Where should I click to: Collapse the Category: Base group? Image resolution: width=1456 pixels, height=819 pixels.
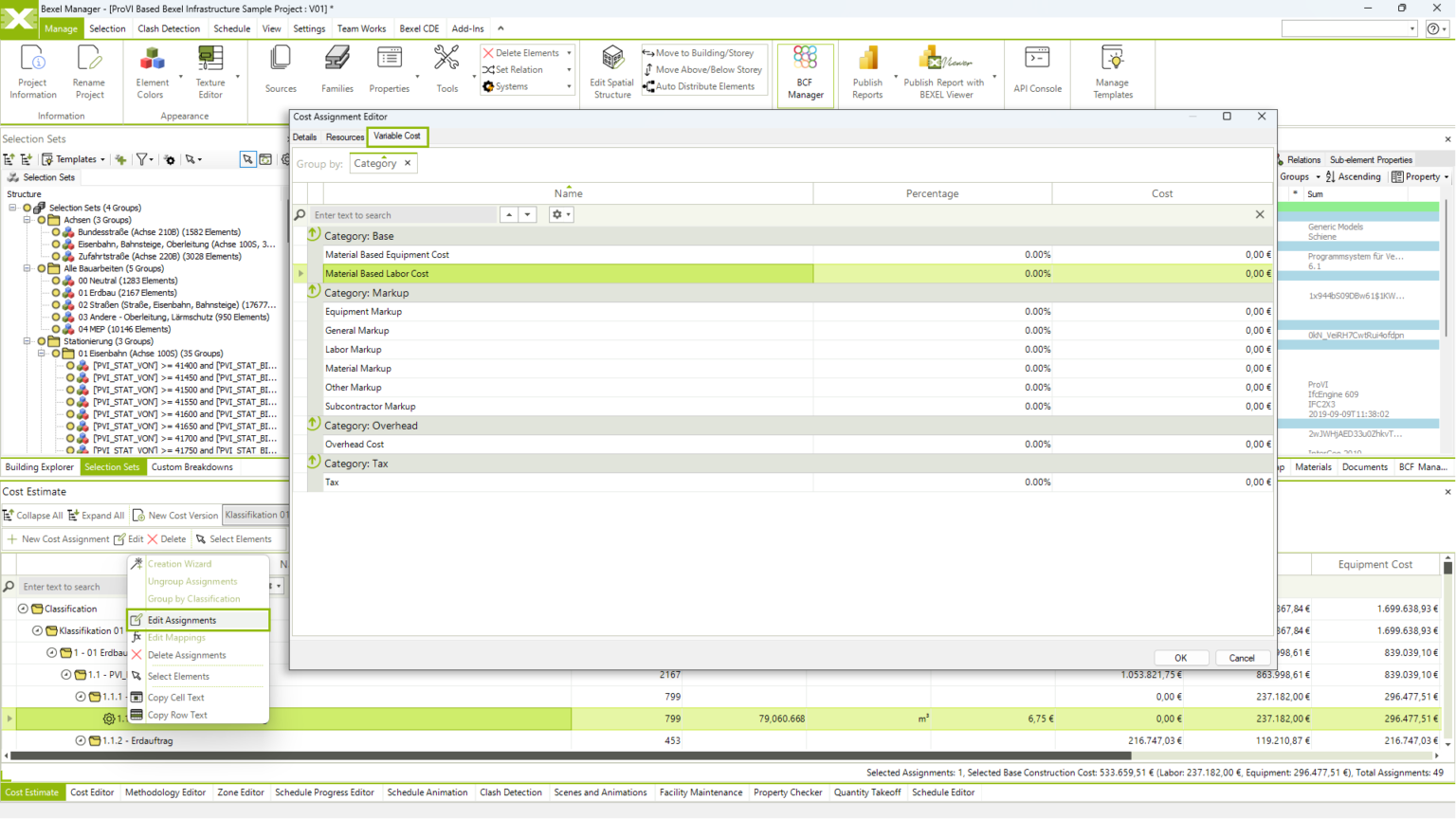[x=313, y=233]
